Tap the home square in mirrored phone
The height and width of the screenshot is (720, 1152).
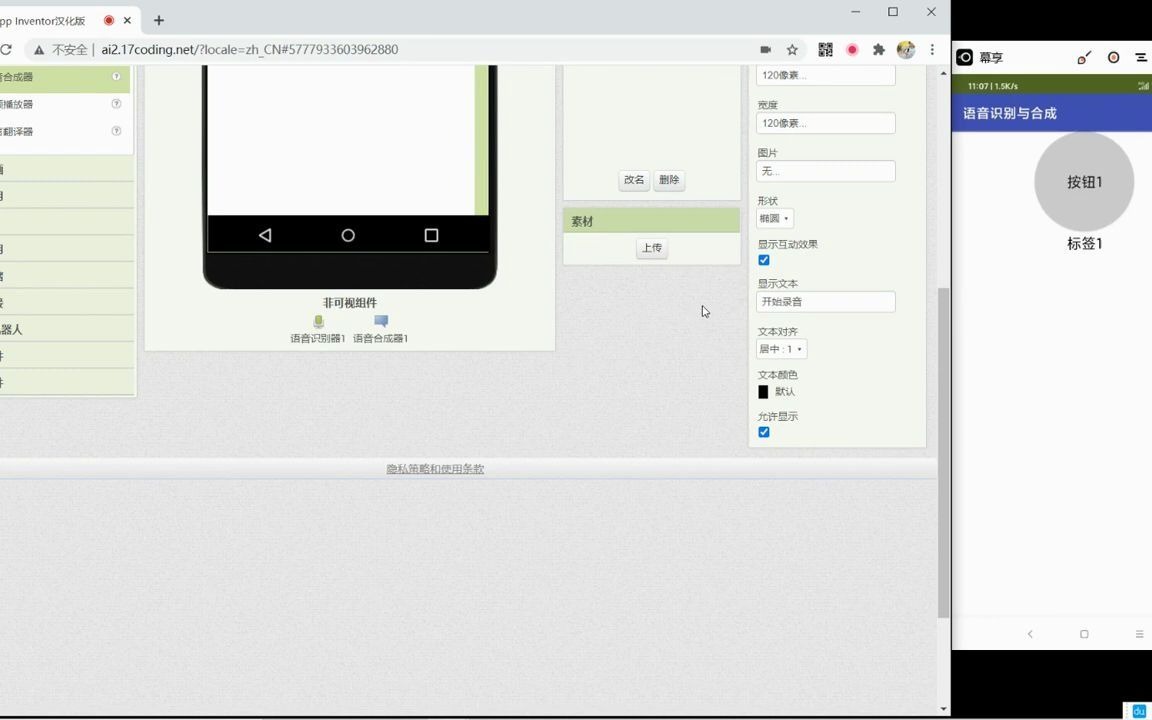click(1084, 634)
